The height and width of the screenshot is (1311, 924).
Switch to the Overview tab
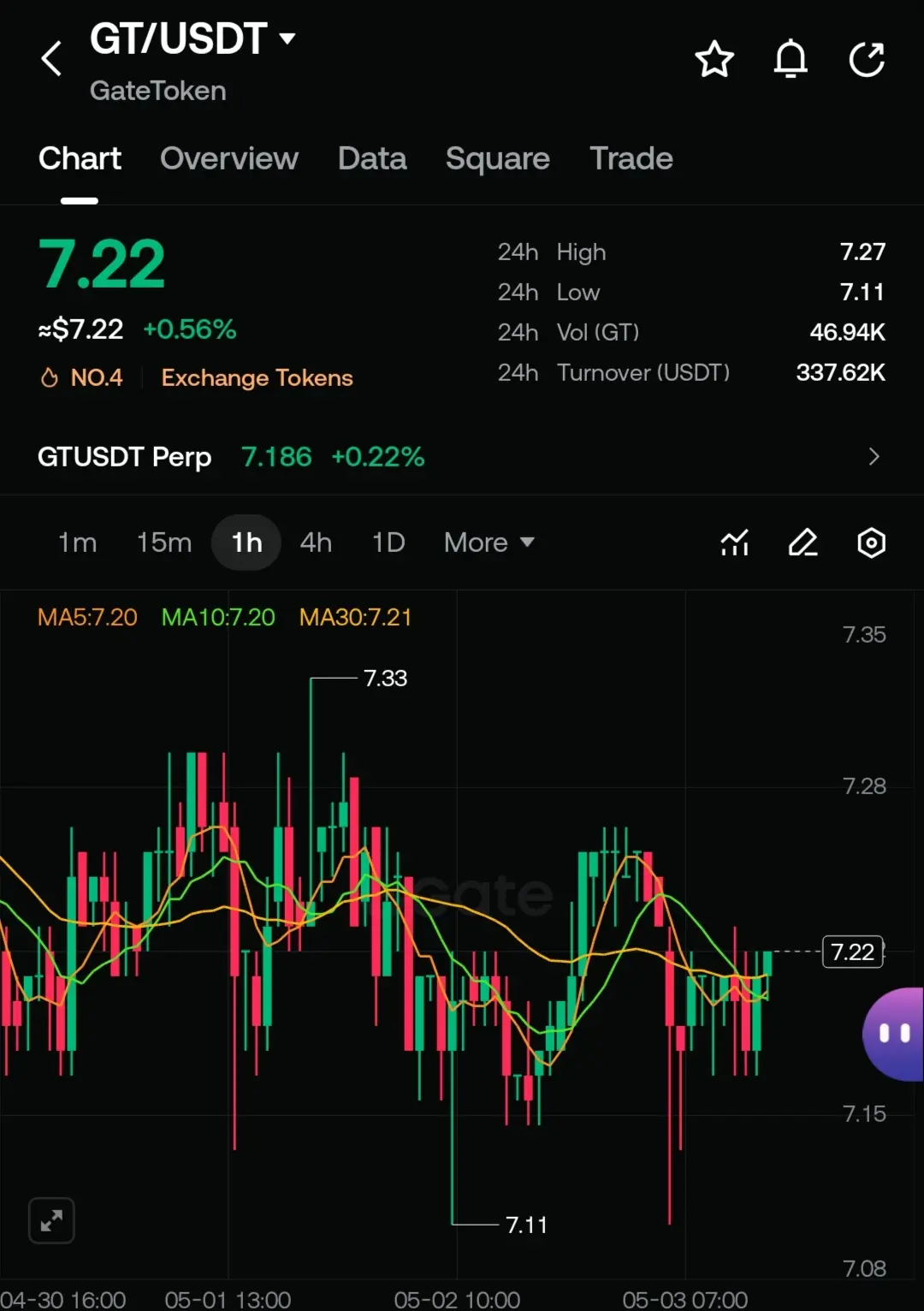(x=229, y=158)
